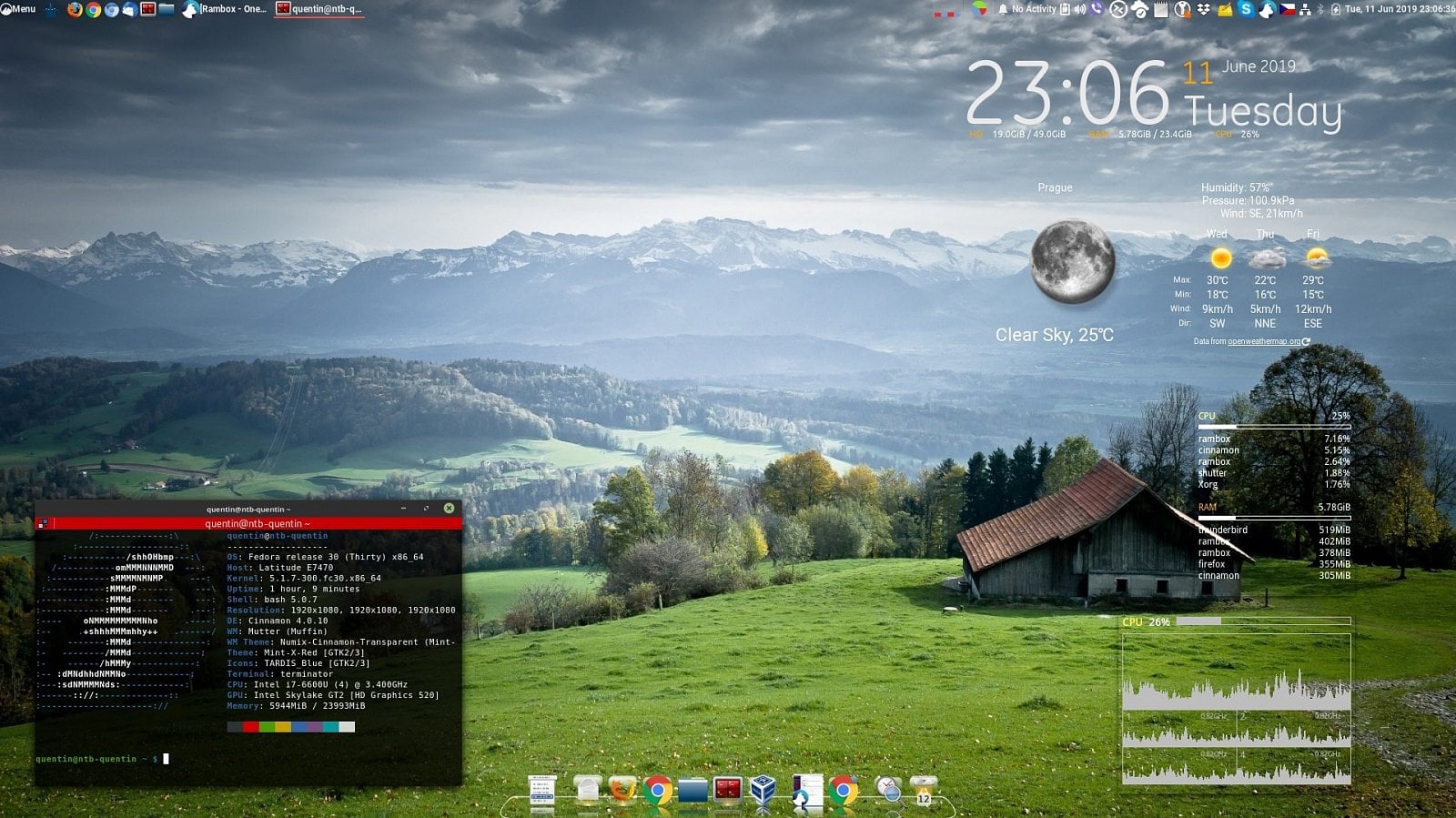Open the calendar from panel date and time
This screenshot has height=818, width=1456.
point(1400,9)
